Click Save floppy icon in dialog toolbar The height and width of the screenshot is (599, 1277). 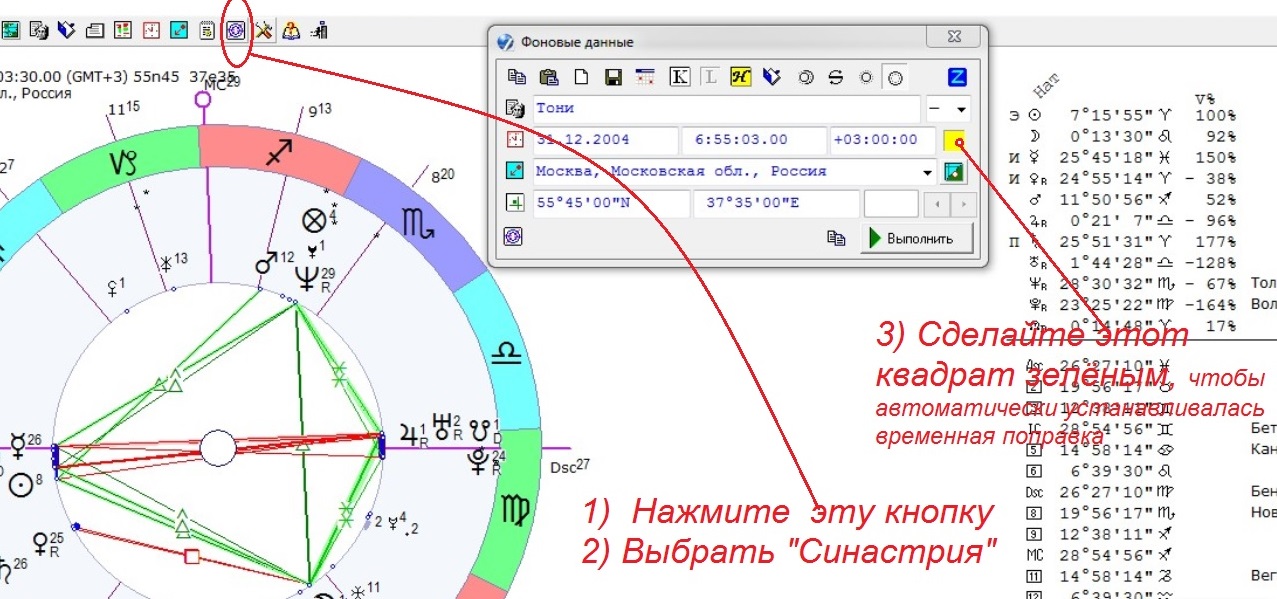click(613, 76)
